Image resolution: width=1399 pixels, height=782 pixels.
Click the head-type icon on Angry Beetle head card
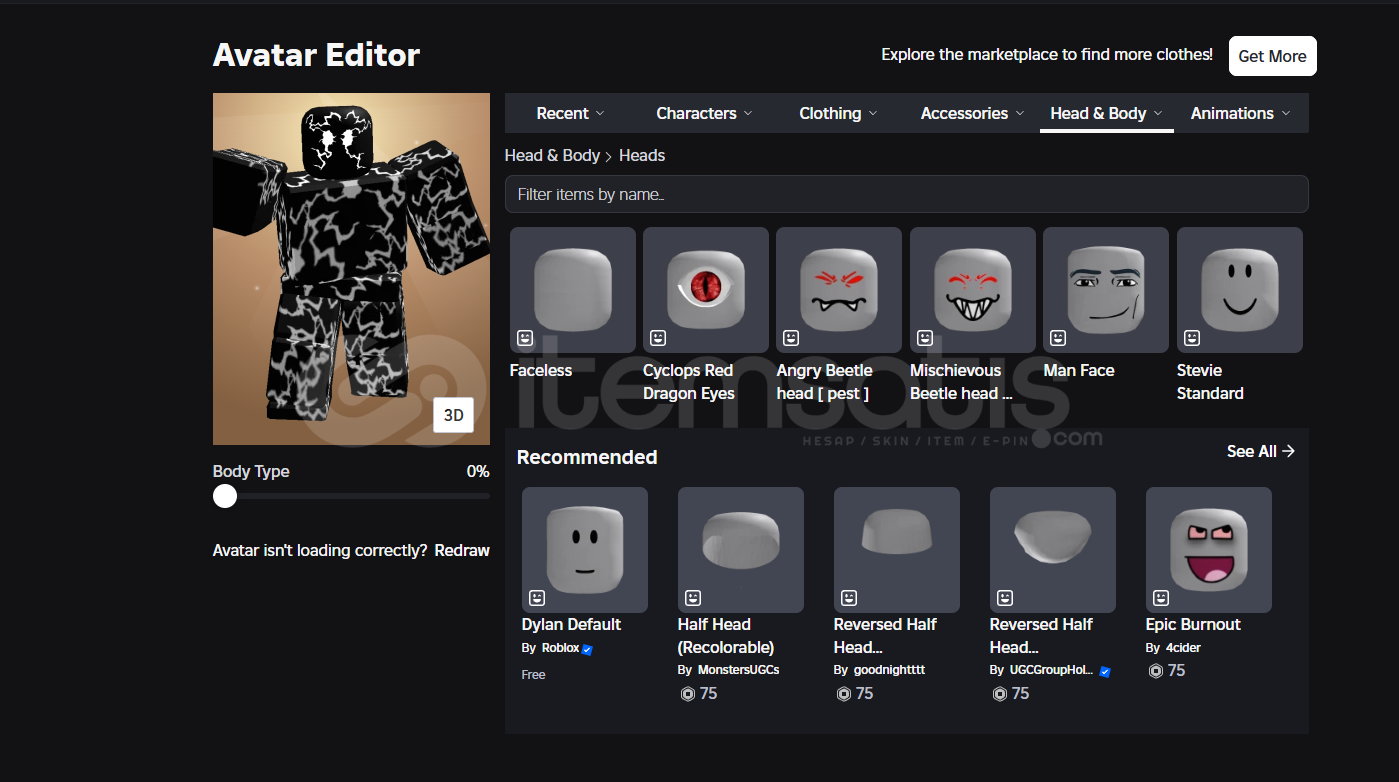791,338
